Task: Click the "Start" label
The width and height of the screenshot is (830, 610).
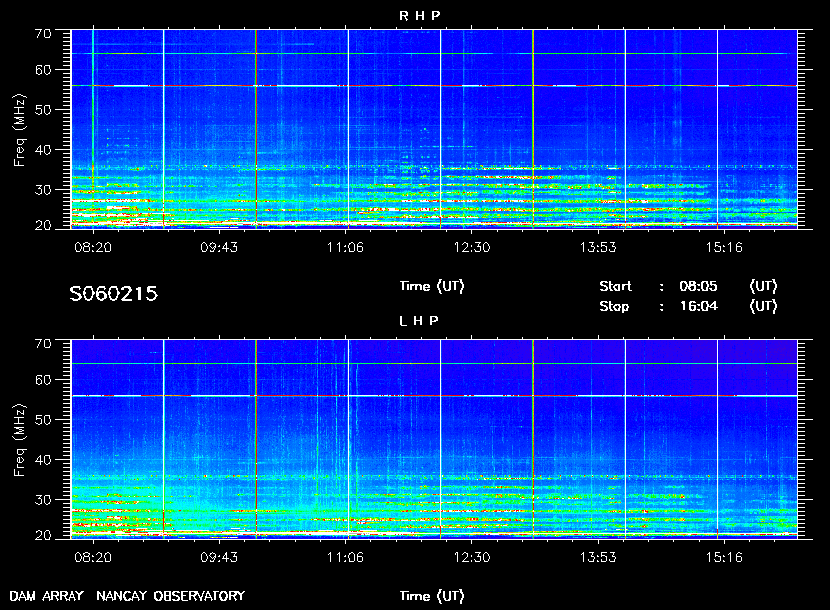Action: point(615,286)
